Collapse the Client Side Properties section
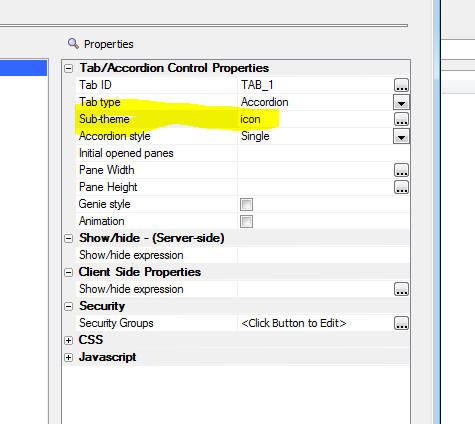 [68, 272]
